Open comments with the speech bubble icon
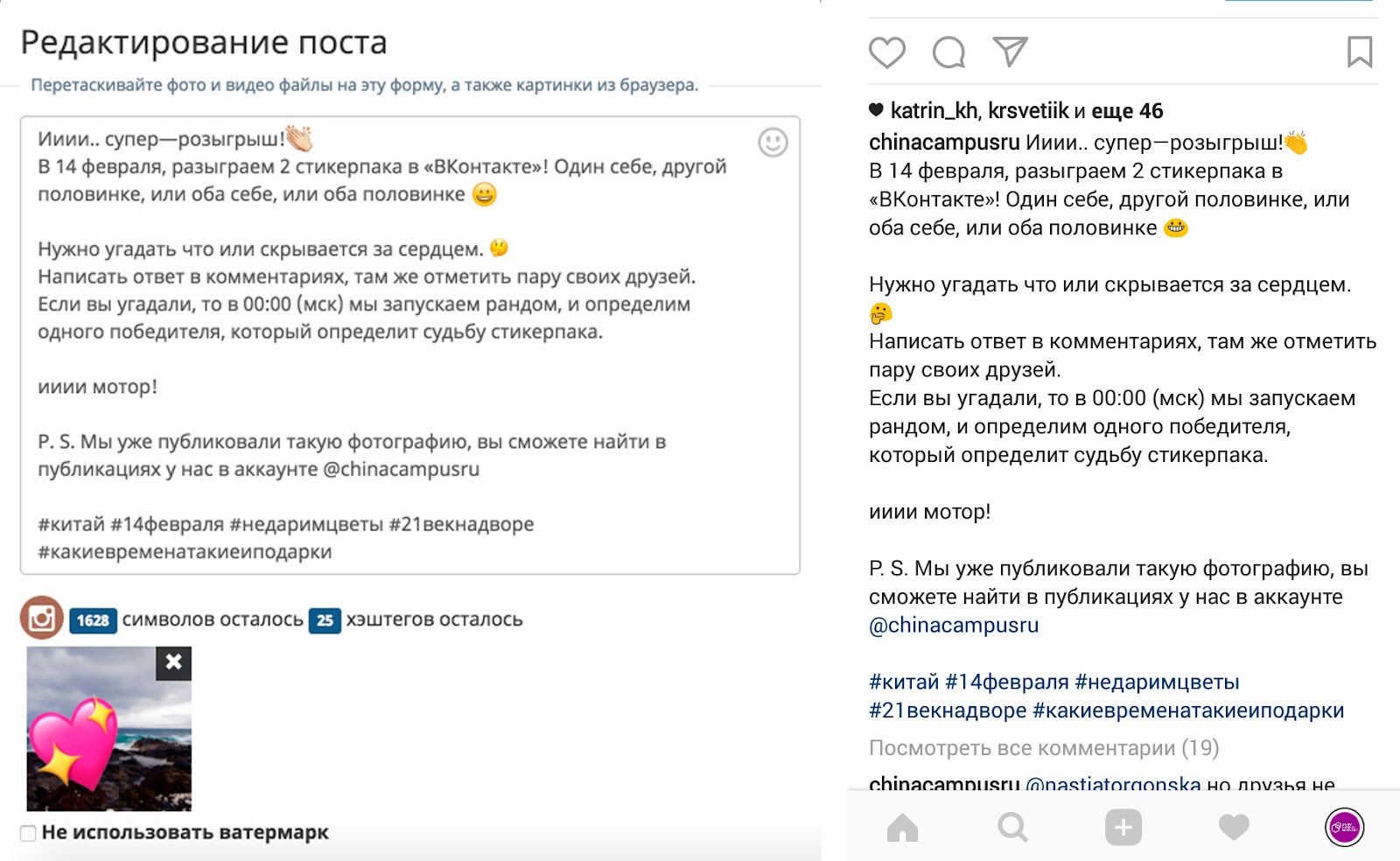The width and height of the screenshot is (1400, 861). point(948,52)
